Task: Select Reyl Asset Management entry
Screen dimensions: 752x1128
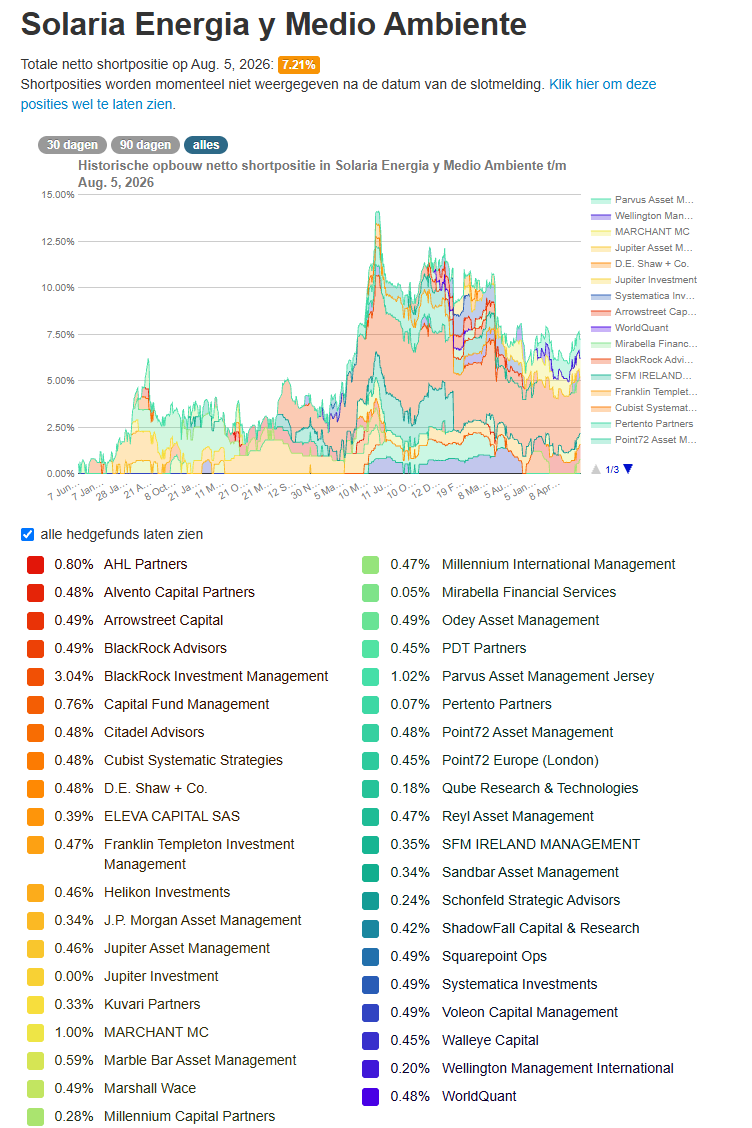Action: [x=517, y=817]
